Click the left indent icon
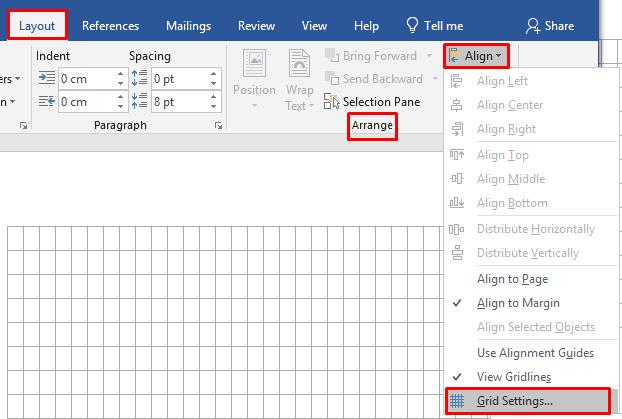Screen dimensions: 622x419 (46, 78)
